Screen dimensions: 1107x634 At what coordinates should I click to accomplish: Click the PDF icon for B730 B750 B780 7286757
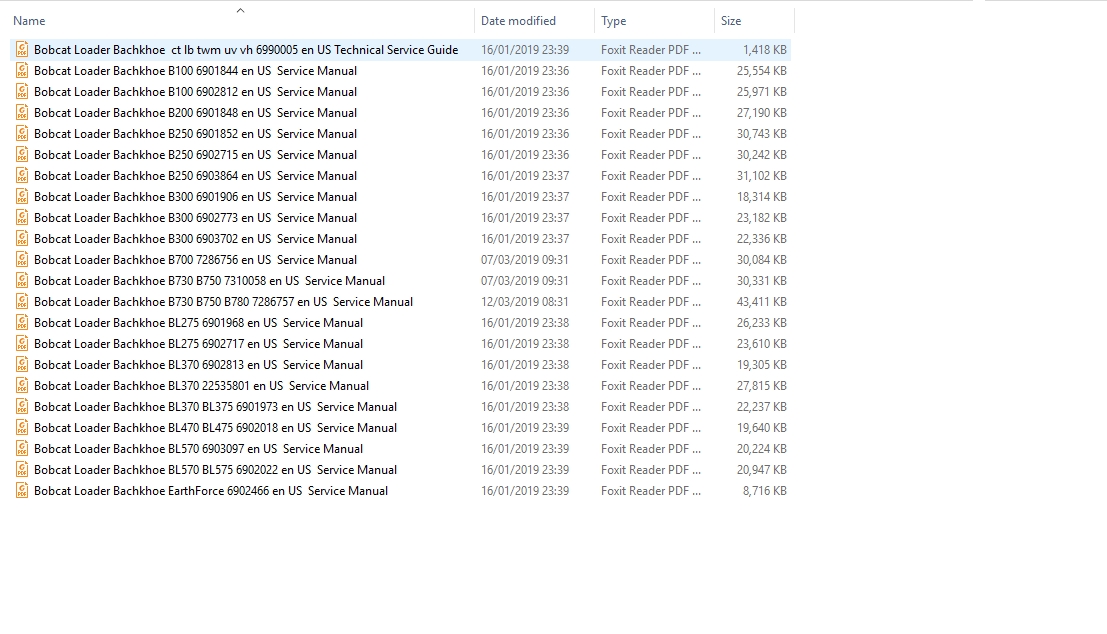[22, 301]
